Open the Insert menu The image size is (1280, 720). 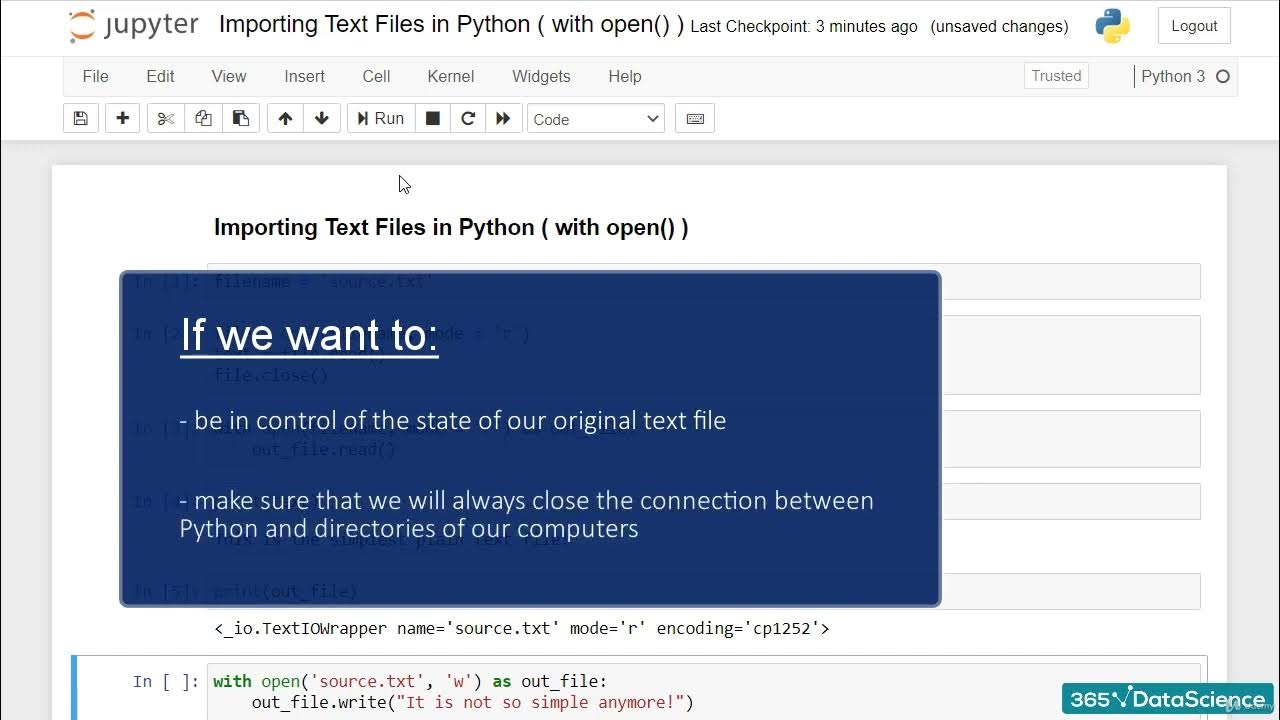304,76
